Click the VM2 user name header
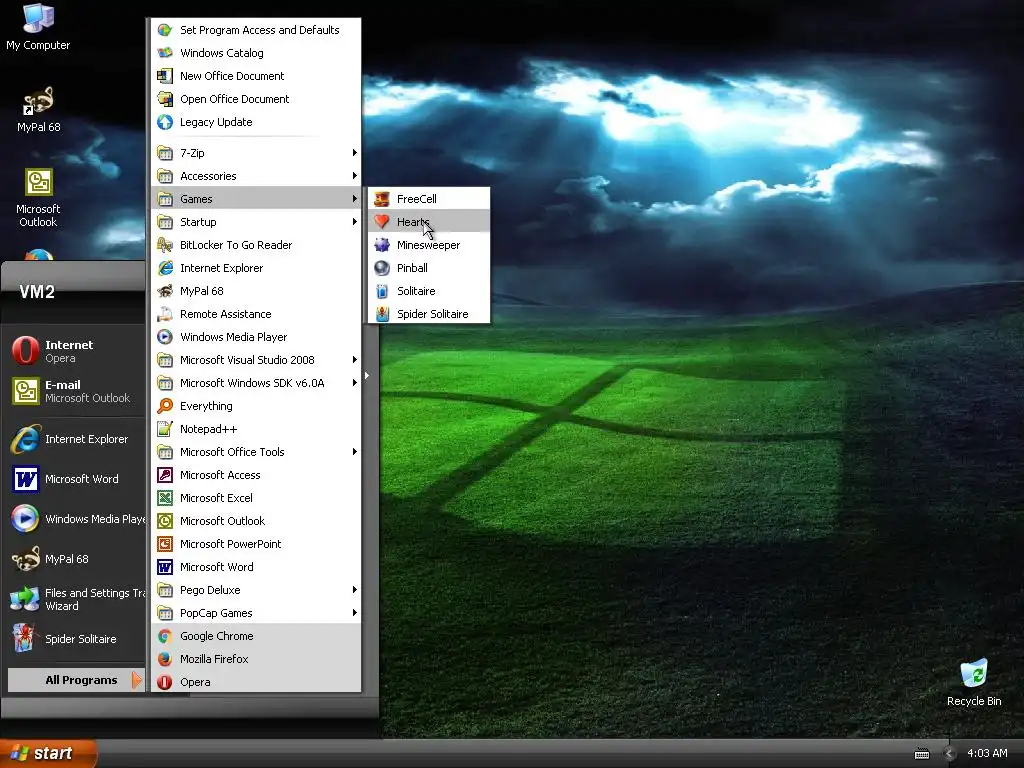The height and width of the screenshot is (768, 1024). pyautogui.click(x=37, y=291)
